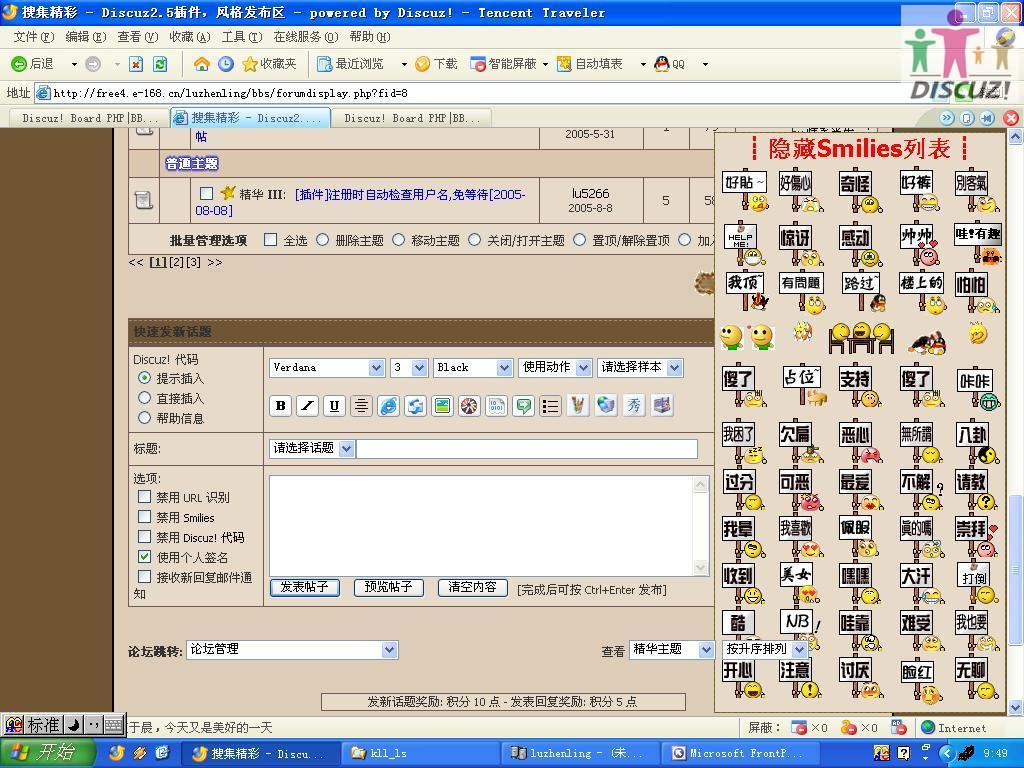This screenshot has width=1024, height=768.
Task: Select the 直接插入 radio option
Action: [144, 398]
